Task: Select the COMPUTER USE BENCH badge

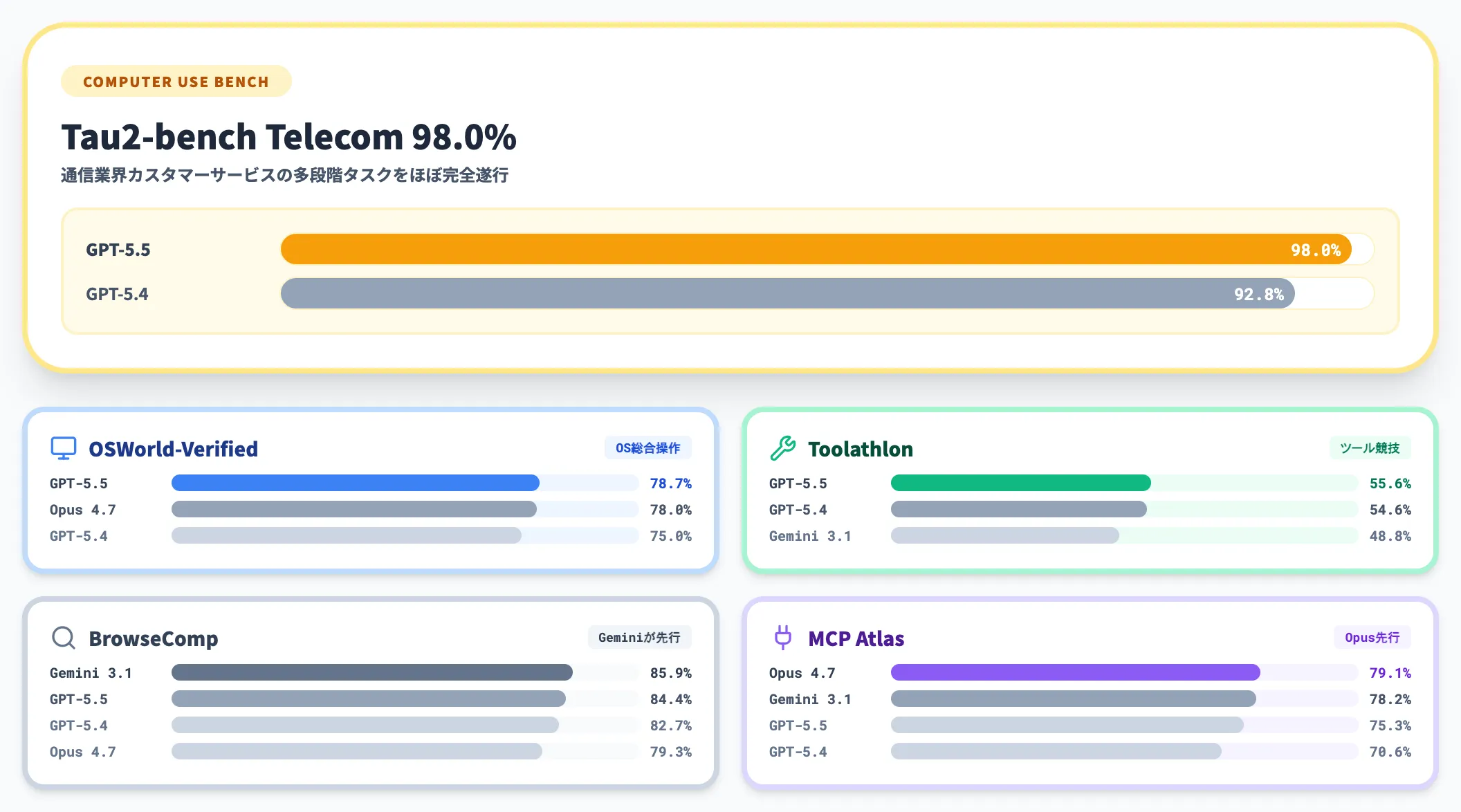Action: (176, 82)
